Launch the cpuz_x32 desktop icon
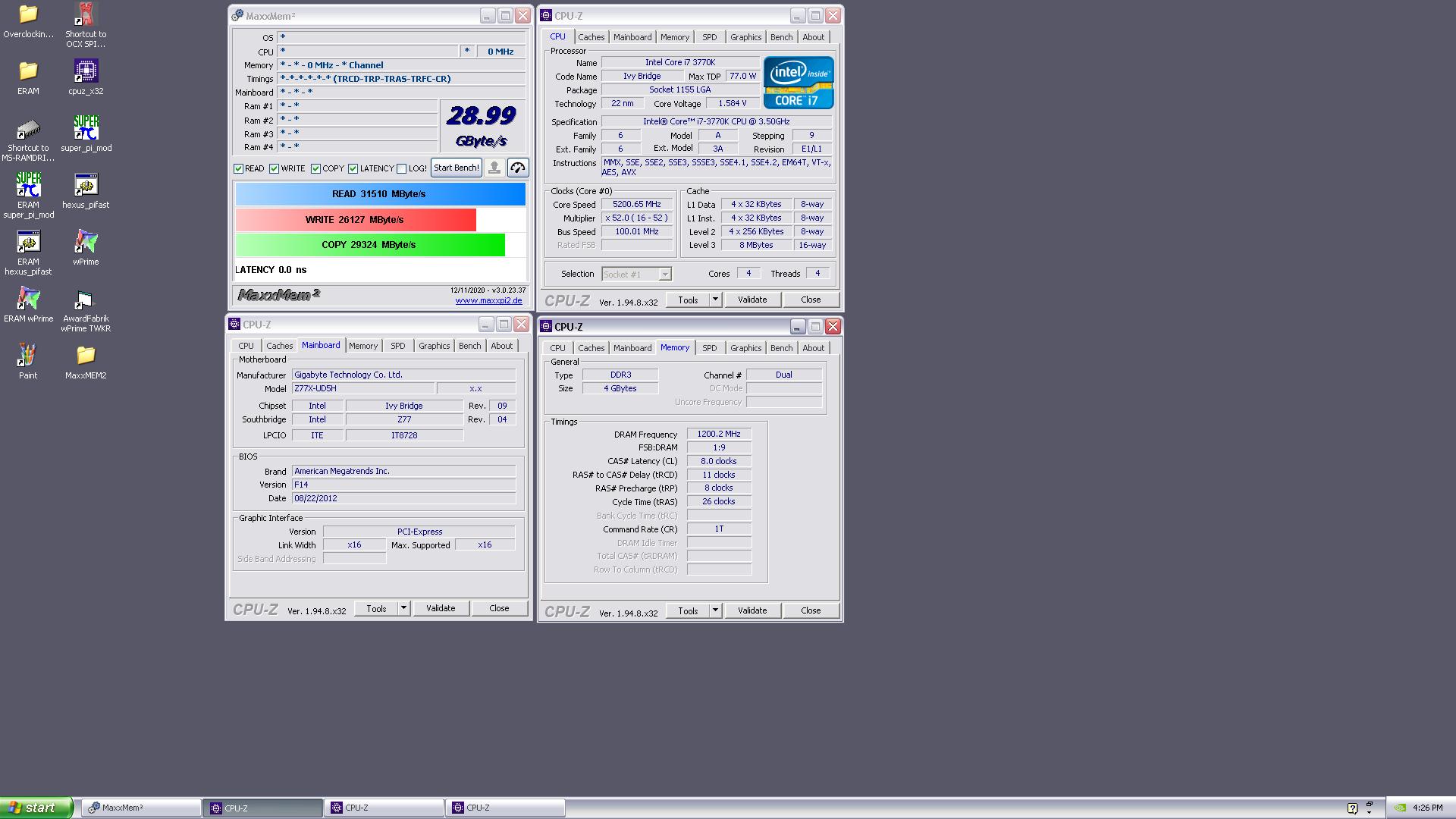 tap(86, 77)
